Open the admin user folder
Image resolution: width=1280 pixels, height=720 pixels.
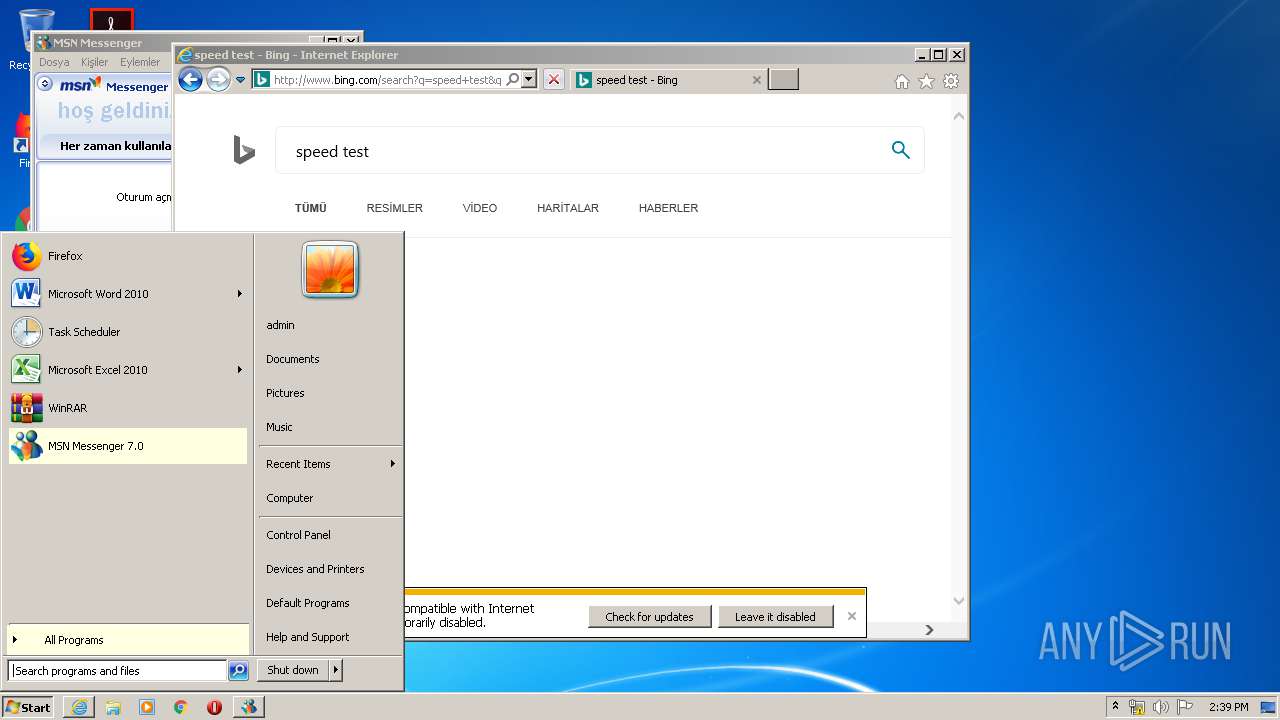click(x=330, y=325)
